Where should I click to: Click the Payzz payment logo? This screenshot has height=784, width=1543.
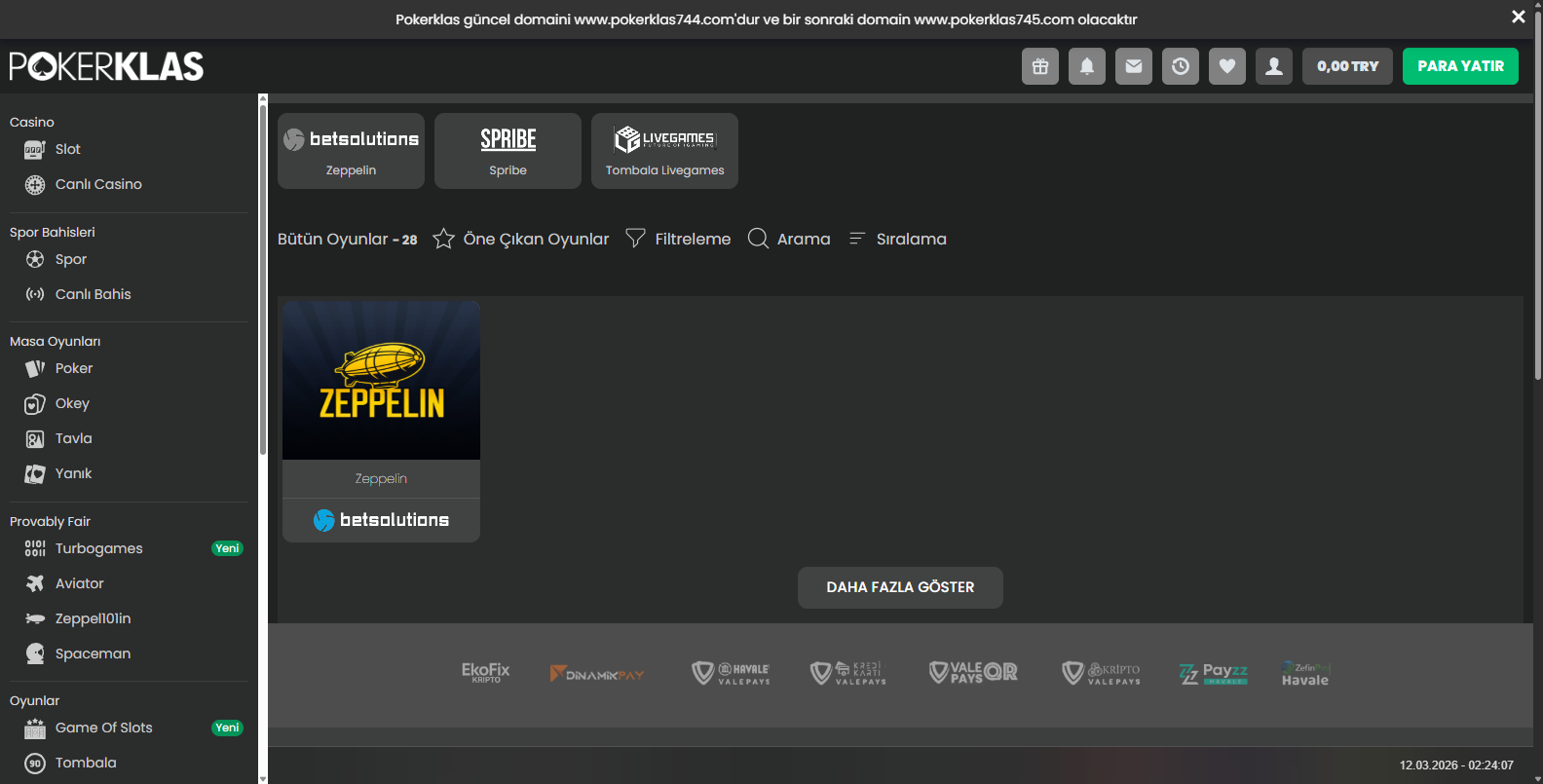pos(1213,673)
